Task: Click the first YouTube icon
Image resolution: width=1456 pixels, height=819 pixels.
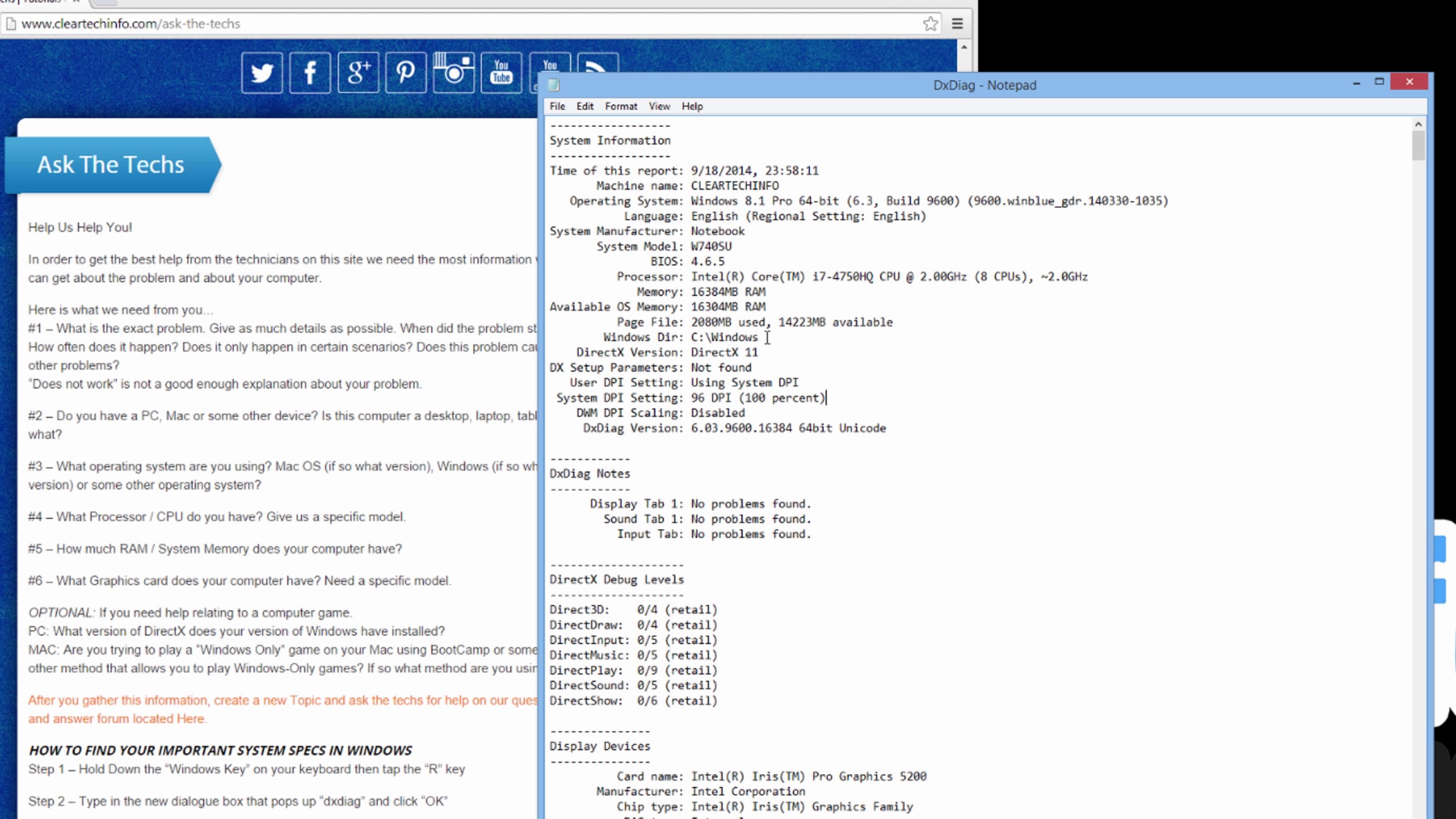Action: click(x=501, y=73)
